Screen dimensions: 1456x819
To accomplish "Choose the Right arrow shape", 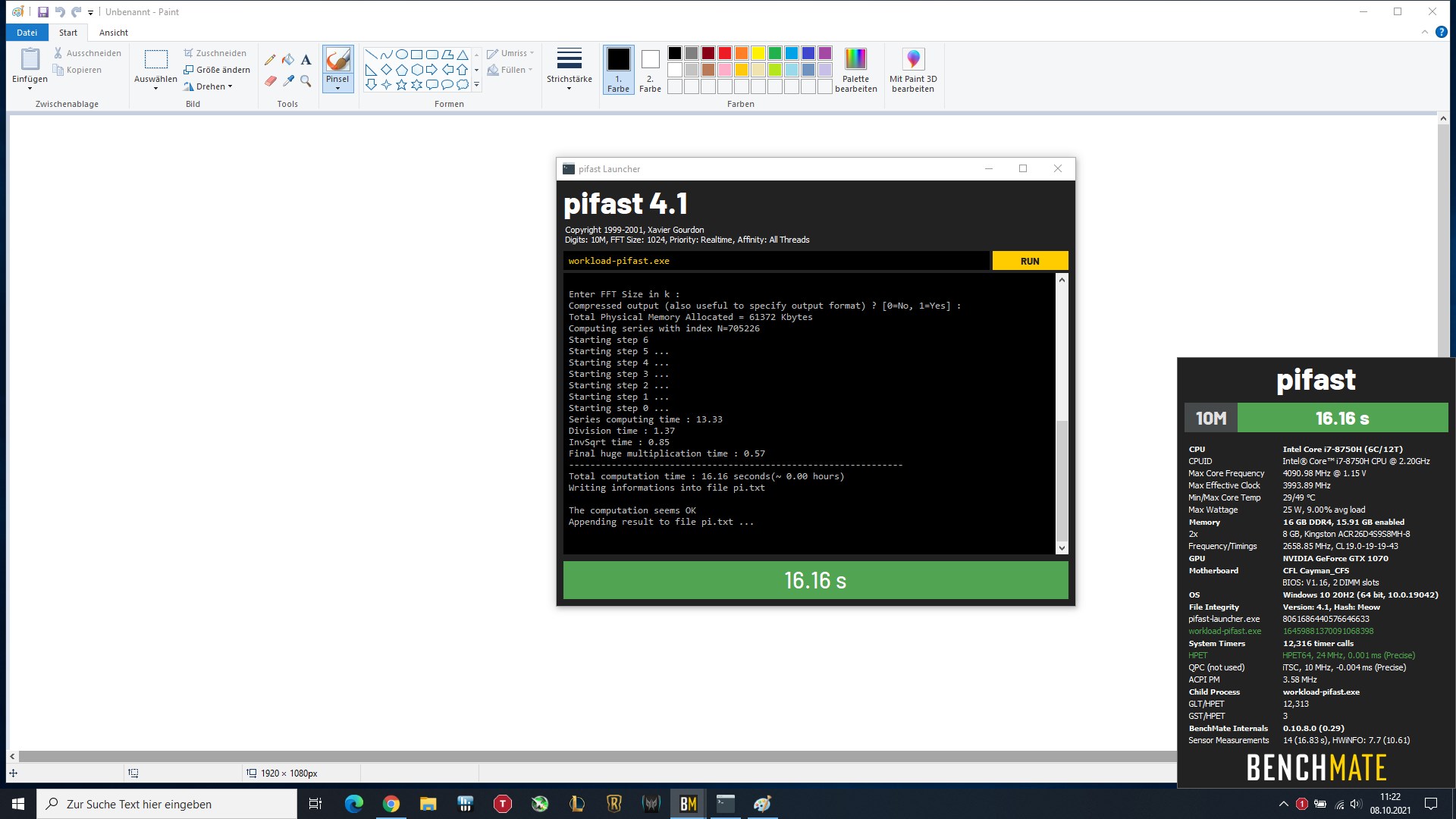I will (x=431, y=70).
